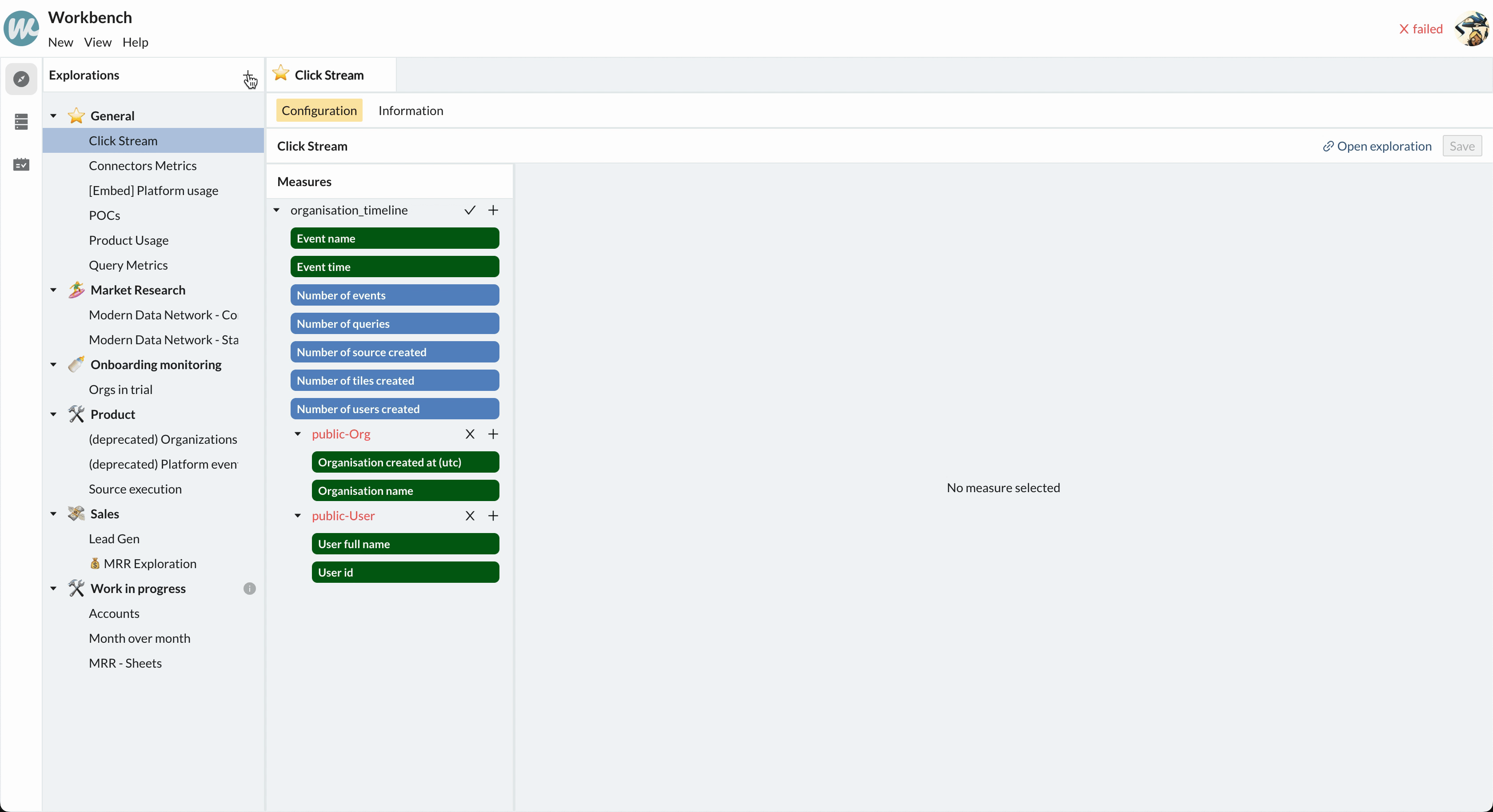Toggle the checkmark on organisation_timeline
1493x812 pixels.
click(x=470, y=211)
